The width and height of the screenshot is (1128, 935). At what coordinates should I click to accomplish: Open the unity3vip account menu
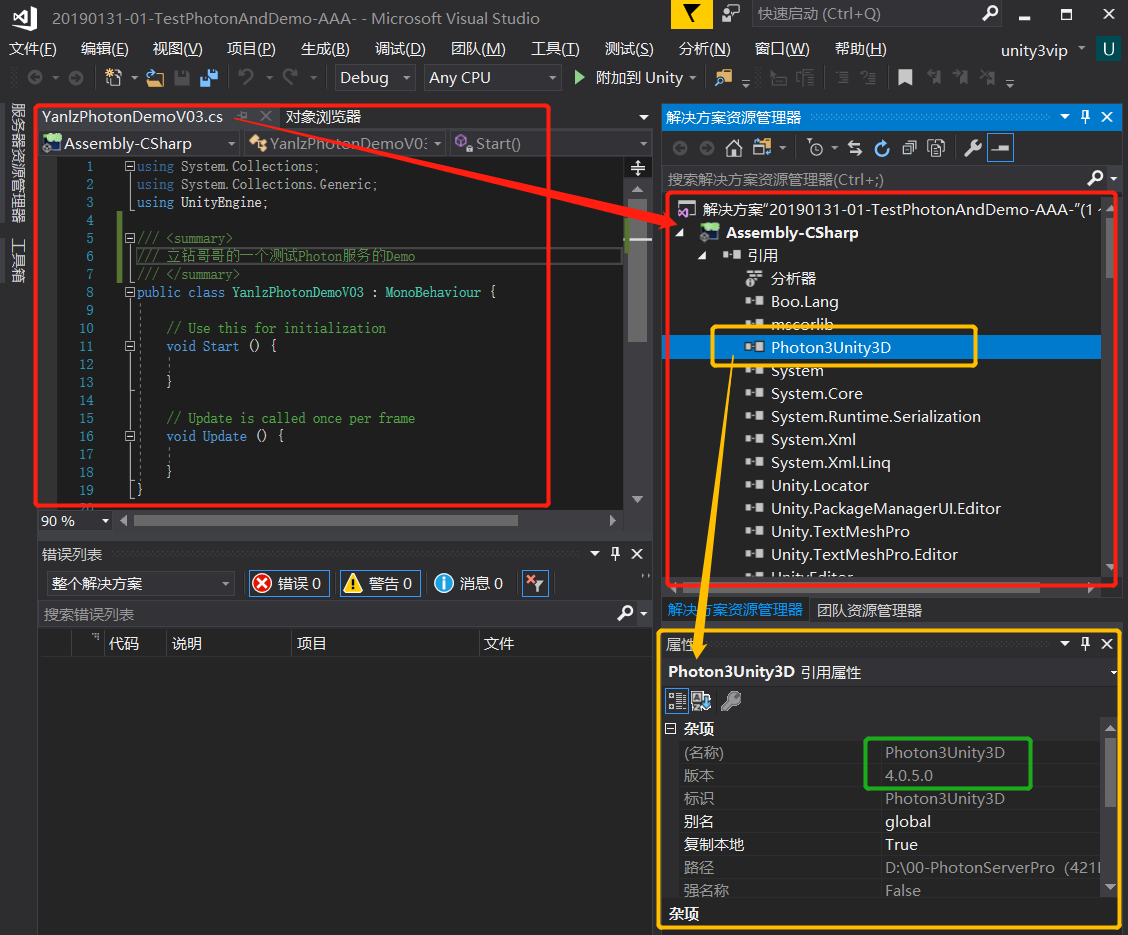click(1042, 50)
